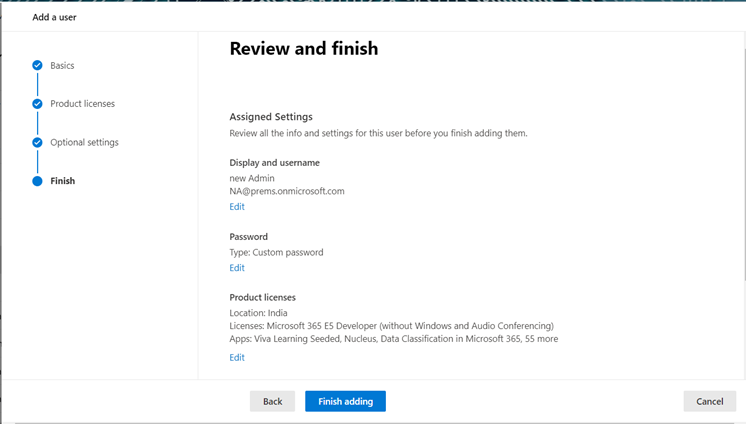746x424 pixels.
Task: Click the Finish step circle indicator
Action: pos(37,181)
